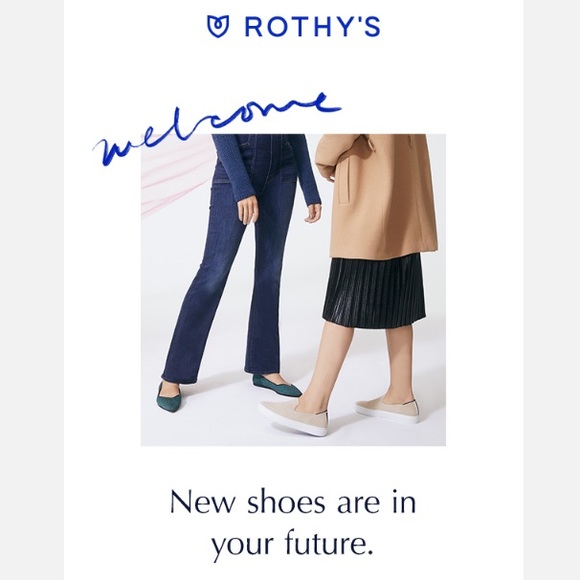Click the green pointed flat shoe
Image resolution: width=580 pixels, height=580 pixels.
pos(277,384)
